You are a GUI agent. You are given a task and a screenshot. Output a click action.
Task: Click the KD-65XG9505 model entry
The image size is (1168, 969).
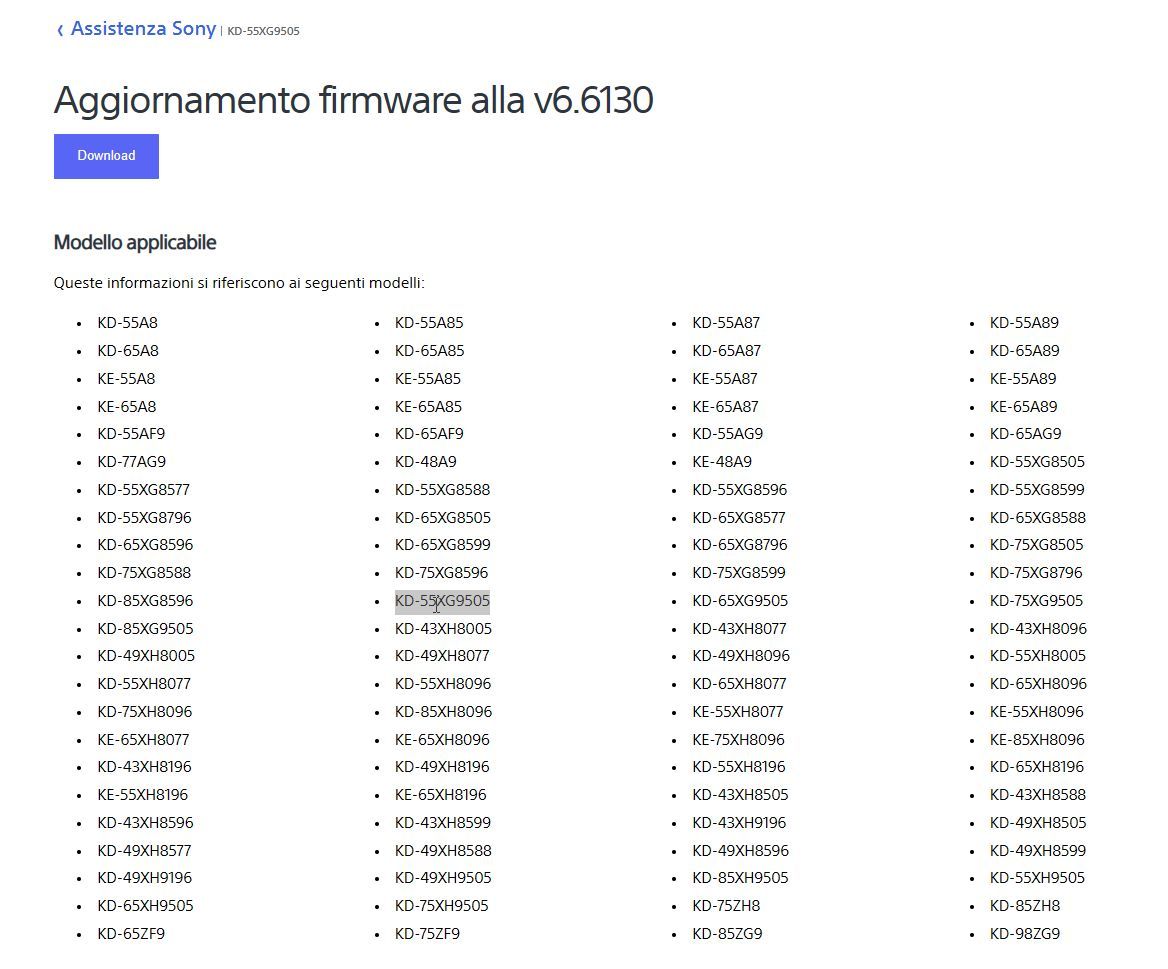(x=740, y=601)
